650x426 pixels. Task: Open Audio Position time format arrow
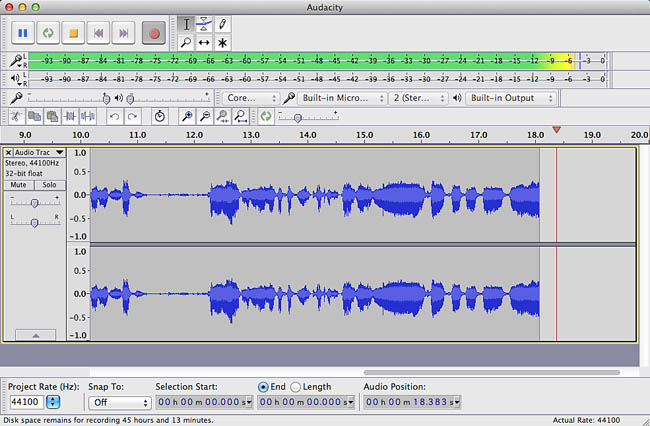[457, 402]
